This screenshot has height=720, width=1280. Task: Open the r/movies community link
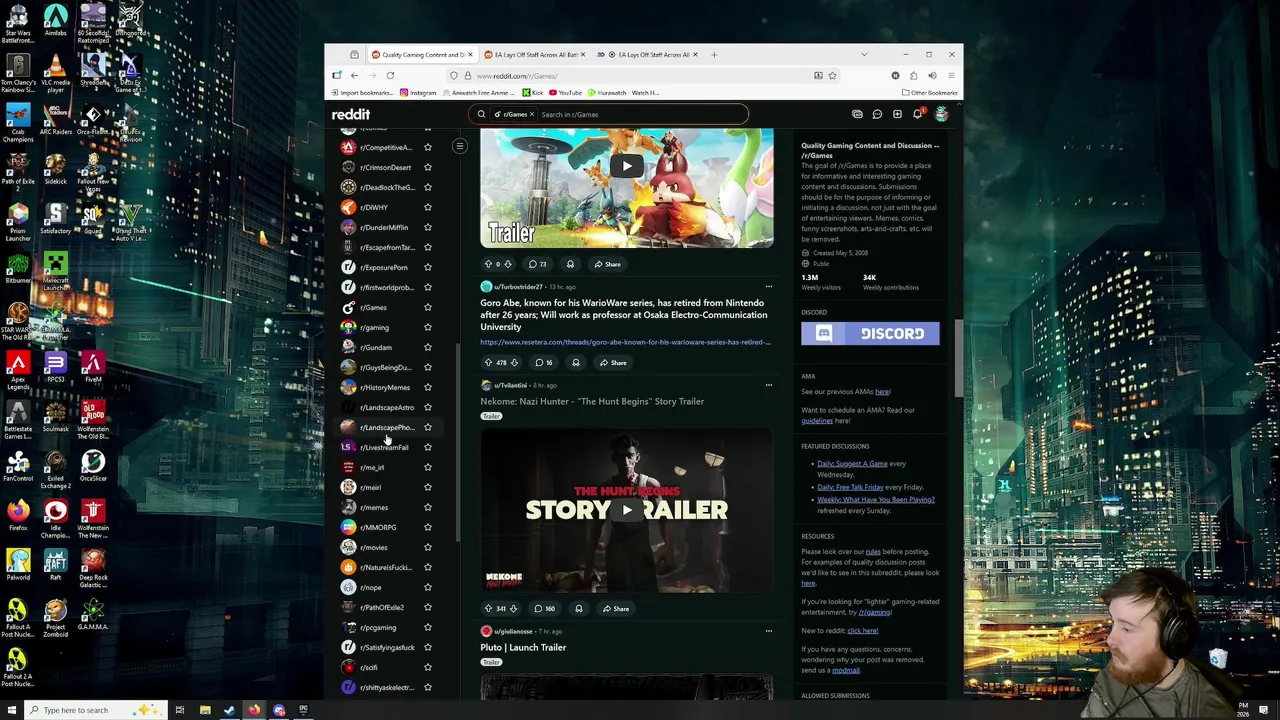click(373, 547)
